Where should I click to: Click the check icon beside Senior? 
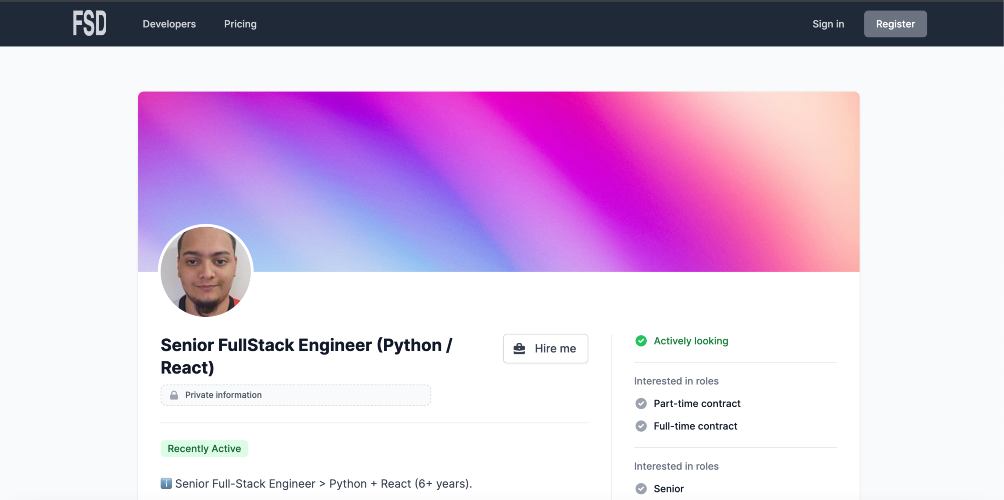(640, 488)
